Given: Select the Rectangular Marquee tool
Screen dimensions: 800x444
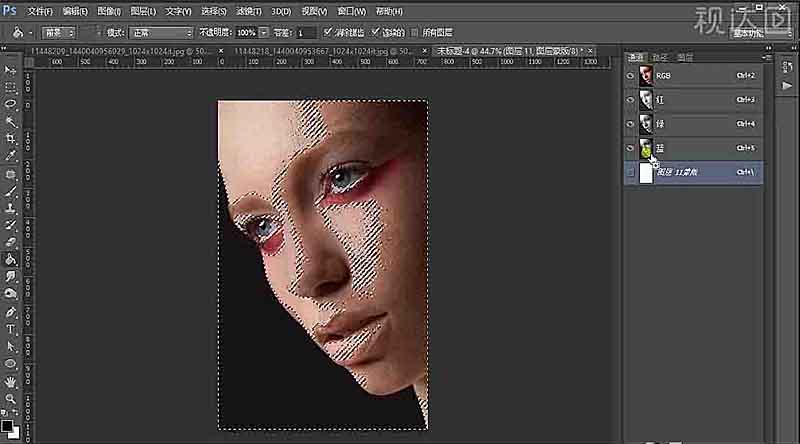Looking at the screenshot, I should [x=10, y=87].
